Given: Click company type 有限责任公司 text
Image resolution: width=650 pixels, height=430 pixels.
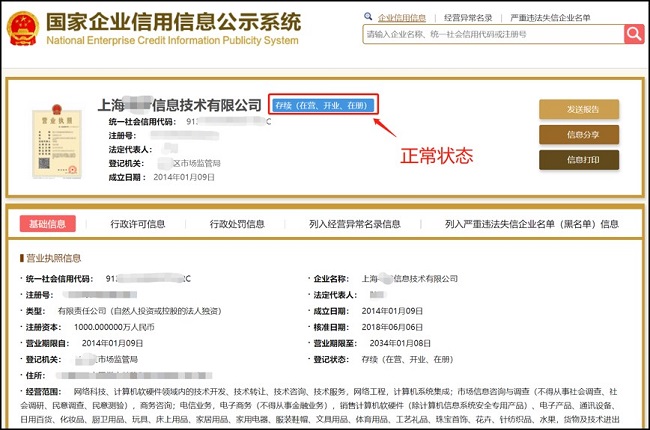Looking at the screenshot, I should coord(140,311).
